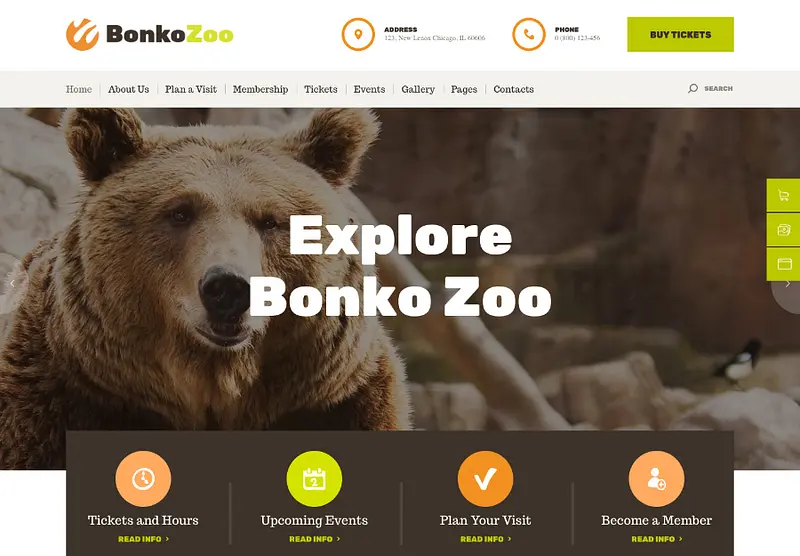The image size is (800, 556).
Task: Click the Upcoming Events calendar icon
Action: 314,478
